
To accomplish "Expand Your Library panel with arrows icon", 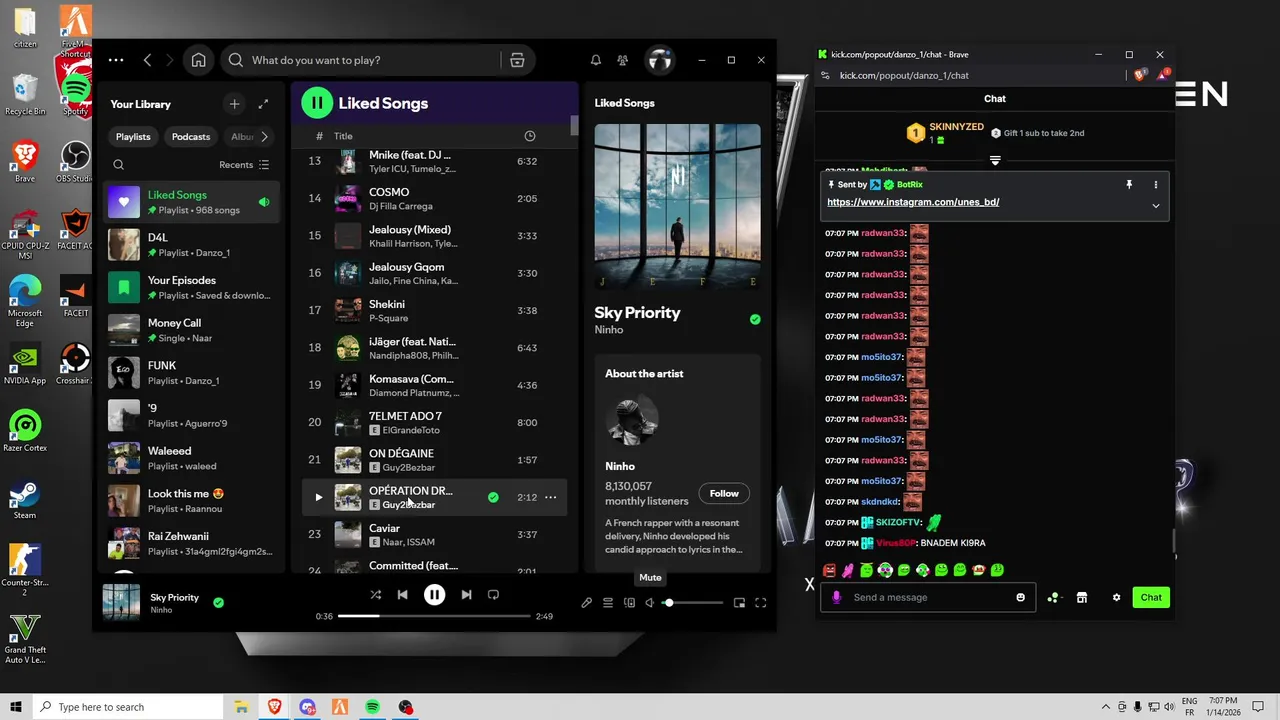I will coord(263,104).
